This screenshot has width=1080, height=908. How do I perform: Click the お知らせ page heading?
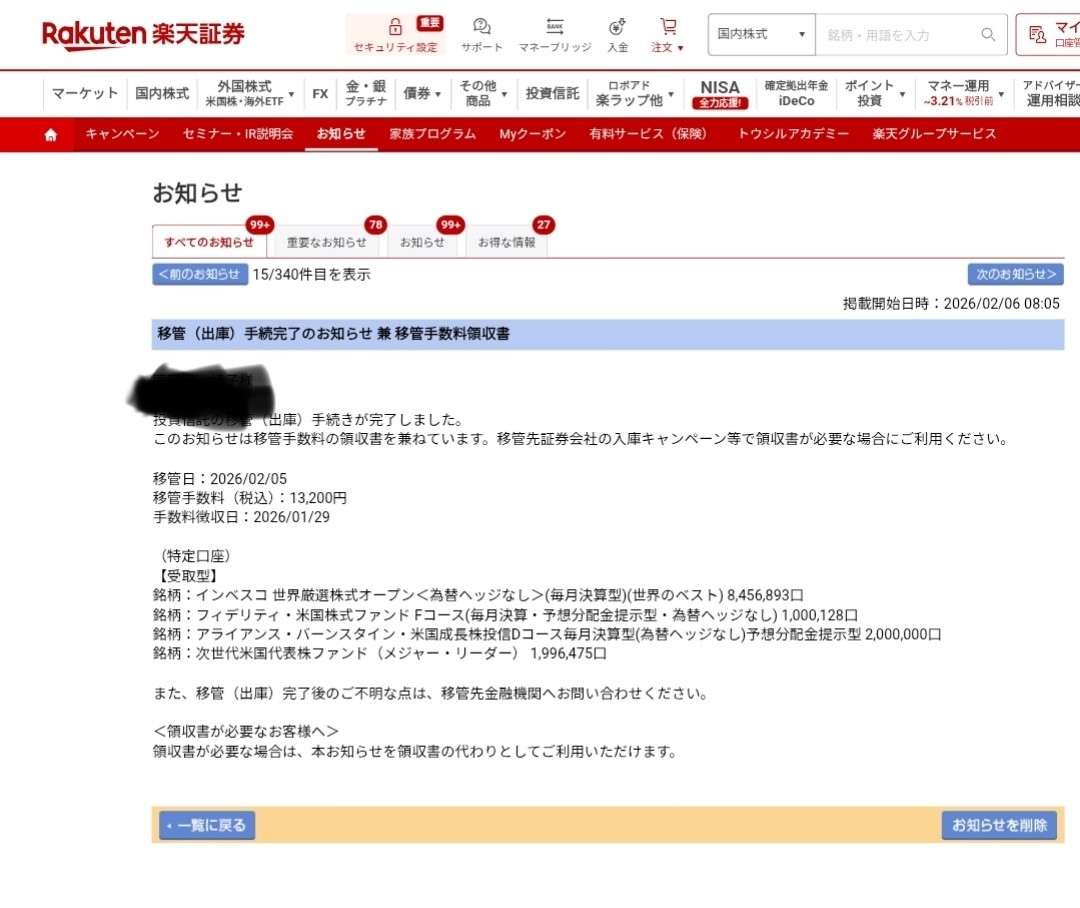pyautogui.click(x=197, y=193)
